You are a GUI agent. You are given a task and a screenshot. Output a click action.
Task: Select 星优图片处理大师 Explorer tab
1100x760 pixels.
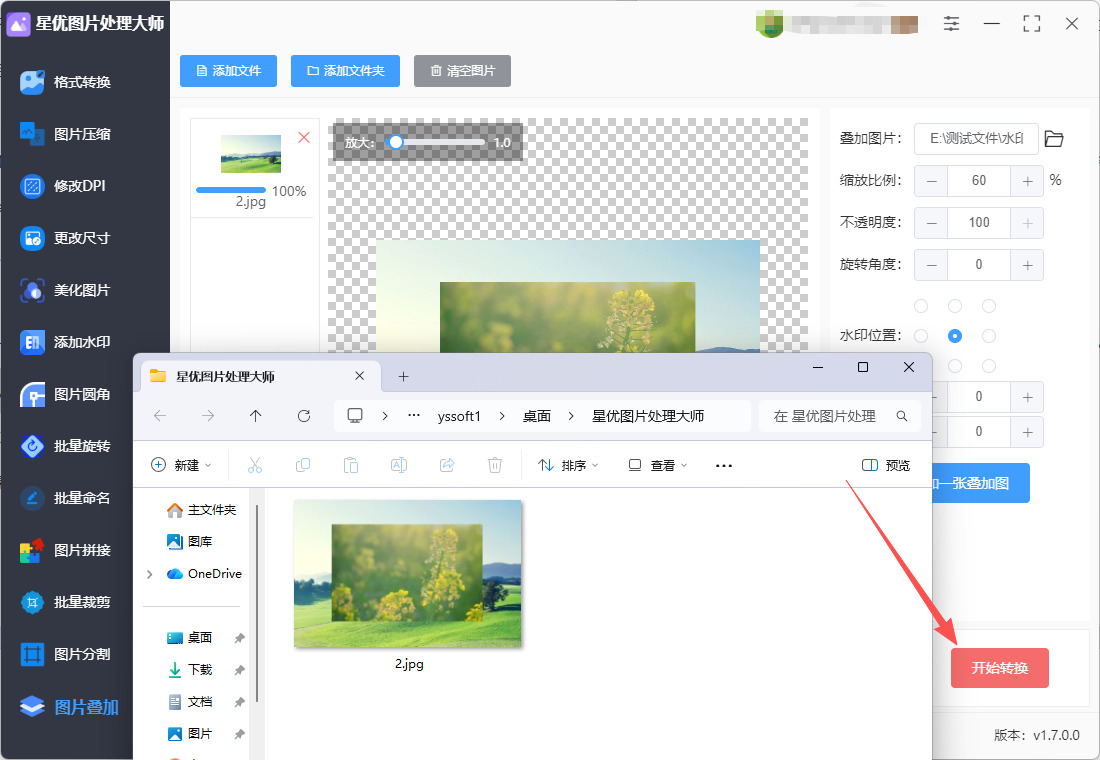pyautogui.click(x=260, y=377)
